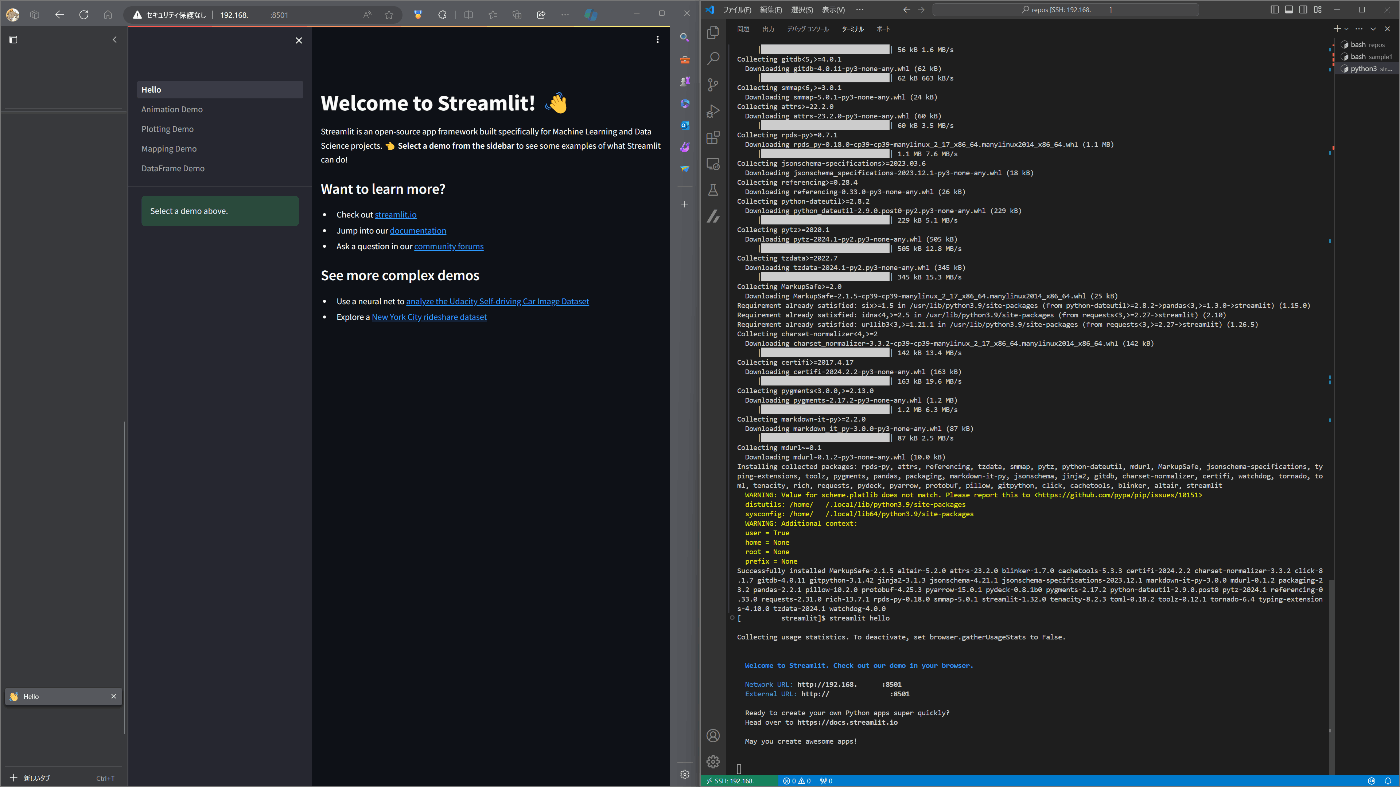This screenshot has width=1400, height=787.
Task: Open Udacity Self-driving Car Image Dataset link
Action: pos(497,301)
